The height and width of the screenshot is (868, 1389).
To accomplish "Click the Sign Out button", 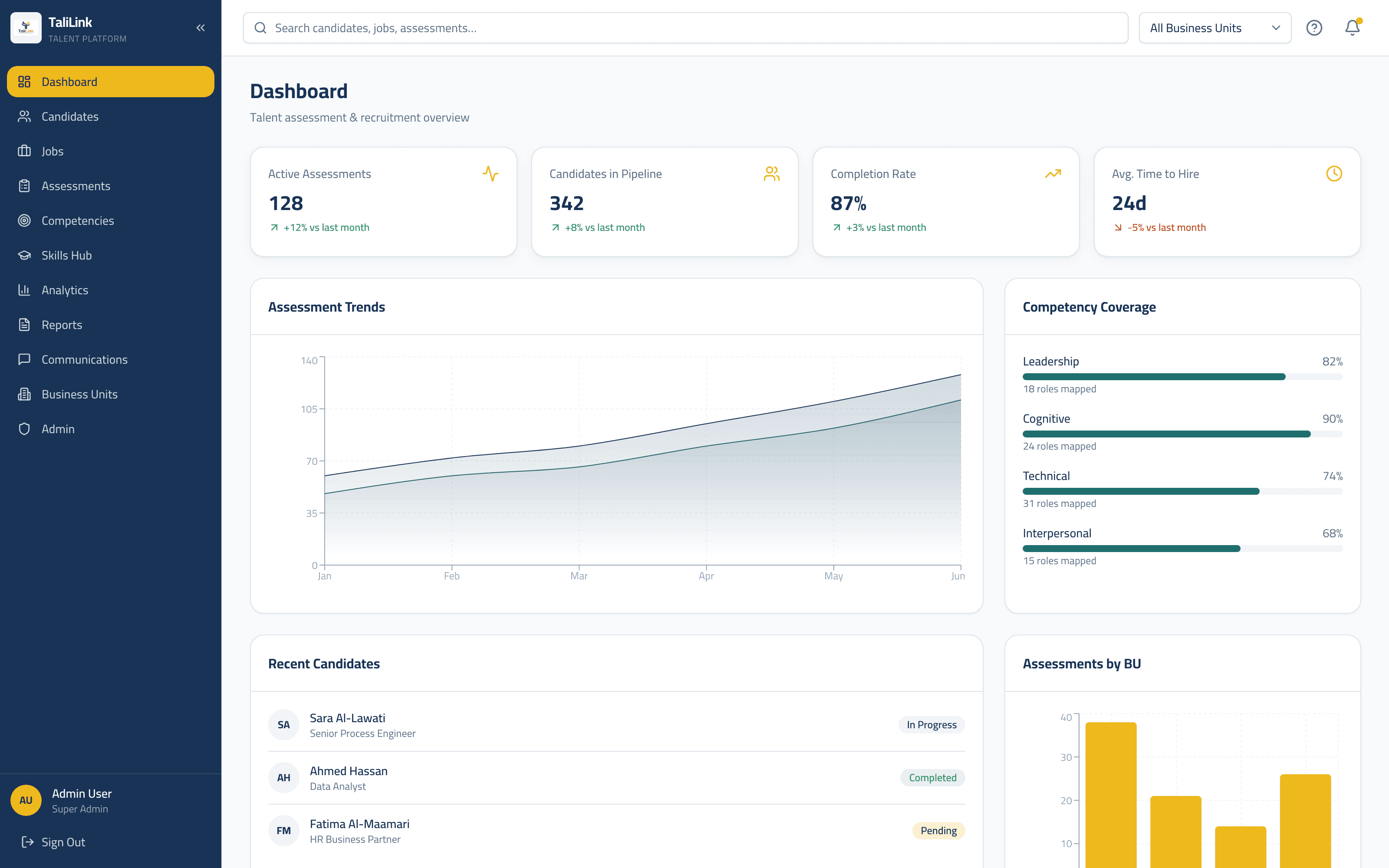I will (x=110, y=842).
